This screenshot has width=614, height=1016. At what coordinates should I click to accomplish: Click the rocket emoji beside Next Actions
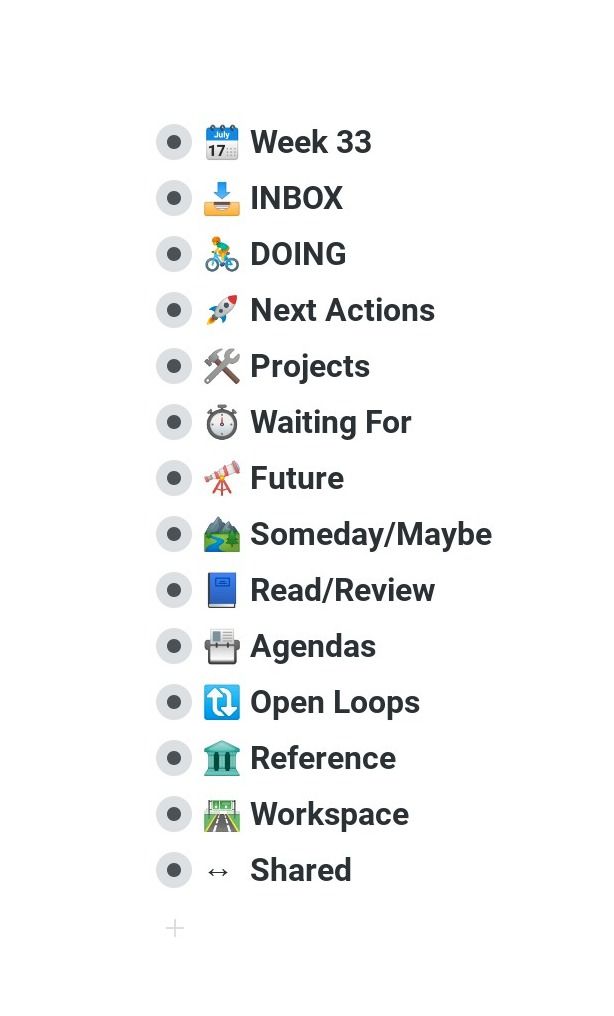click(x=222, y=310)
